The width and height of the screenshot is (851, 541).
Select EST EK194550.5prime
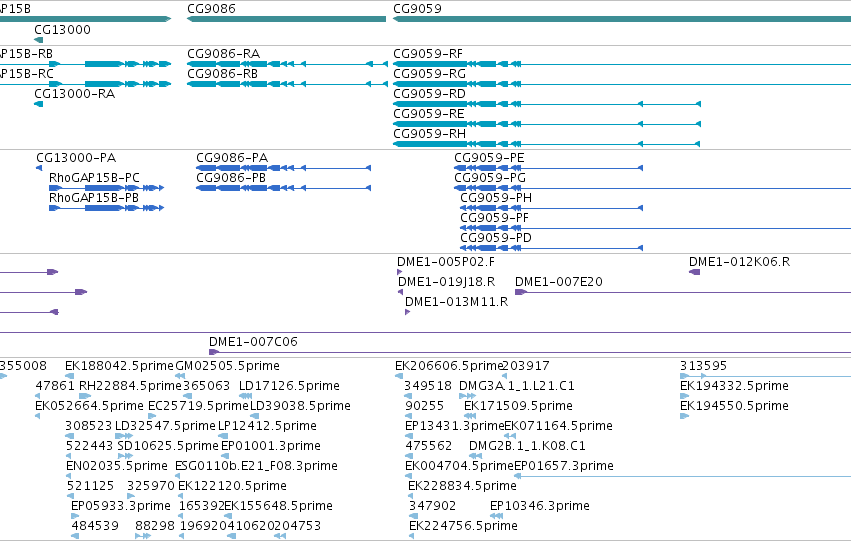[x=734, y=406]
